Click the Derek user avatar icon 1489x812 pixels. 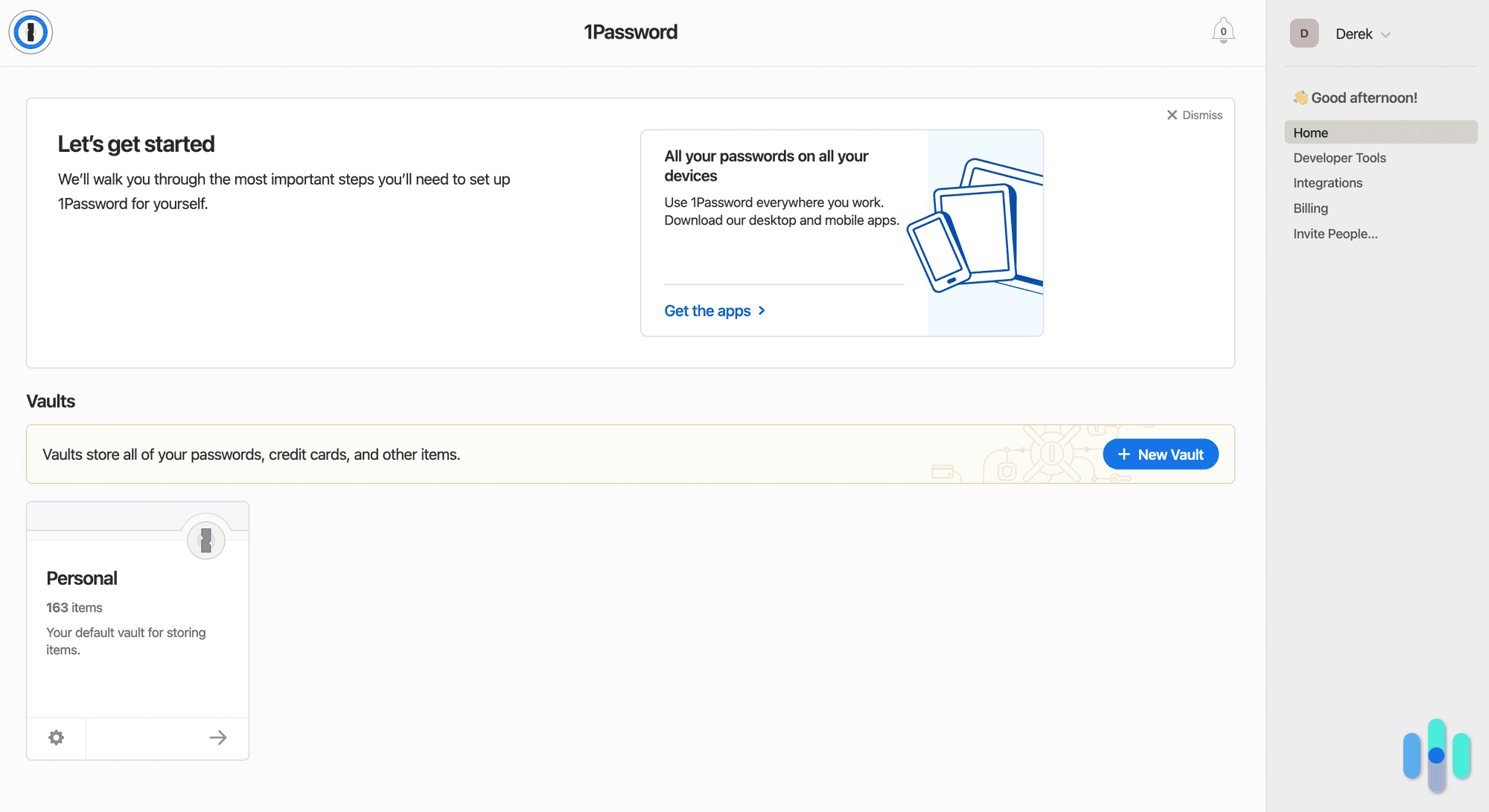tap(1303, 33)
